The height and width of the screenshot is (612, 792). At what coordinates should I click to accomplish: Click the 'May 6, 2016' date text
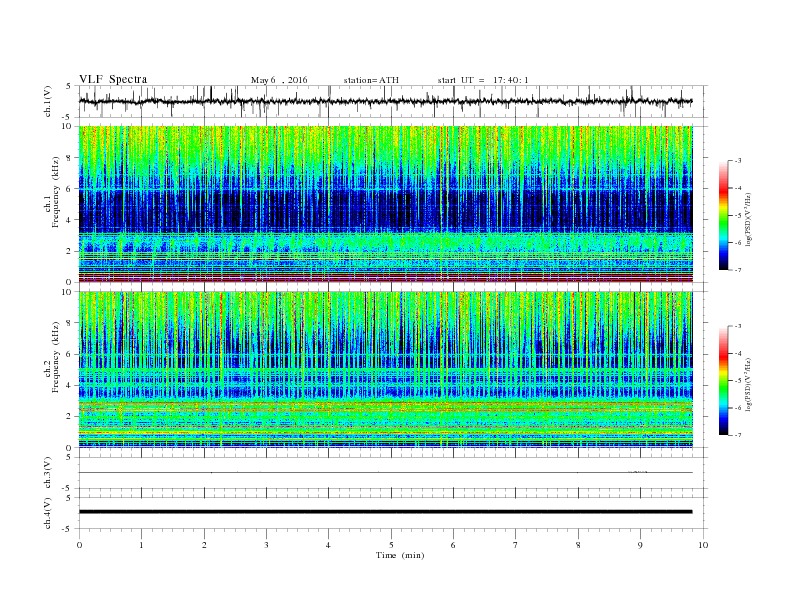click(x=279, y=80)
